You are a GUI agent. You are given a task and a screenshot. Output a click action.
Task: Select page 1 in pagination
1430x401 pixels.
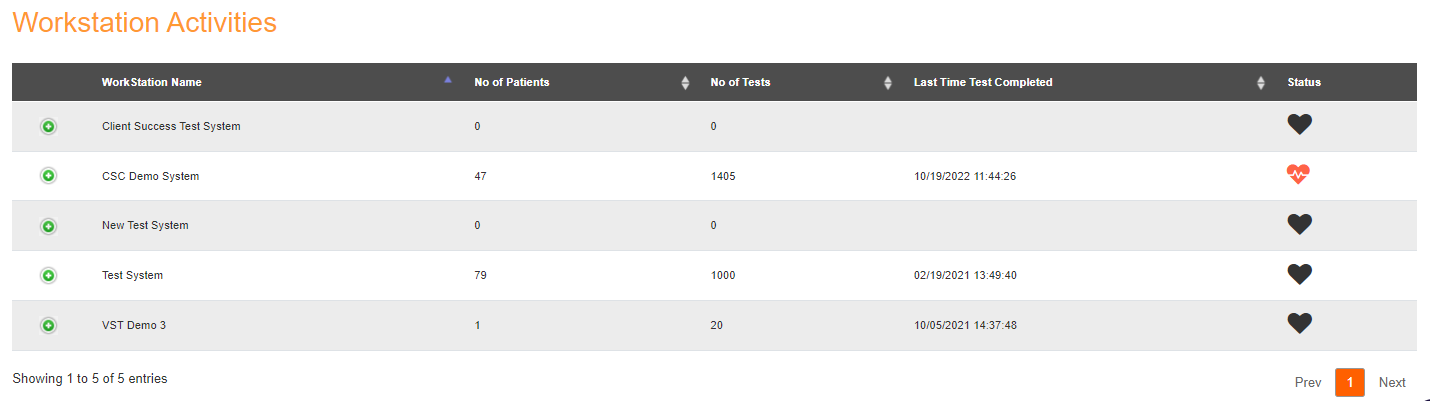(x=1350, y=382)
